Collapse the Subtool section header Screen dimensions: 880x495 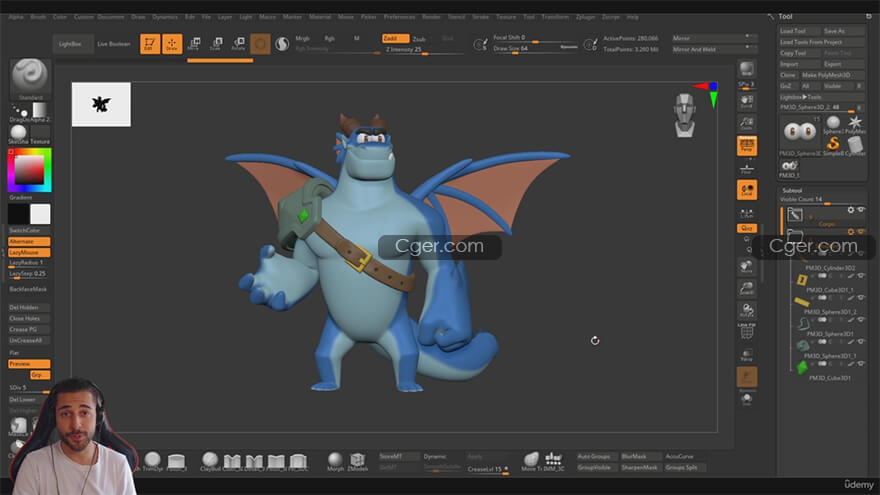tap(792, 190)
